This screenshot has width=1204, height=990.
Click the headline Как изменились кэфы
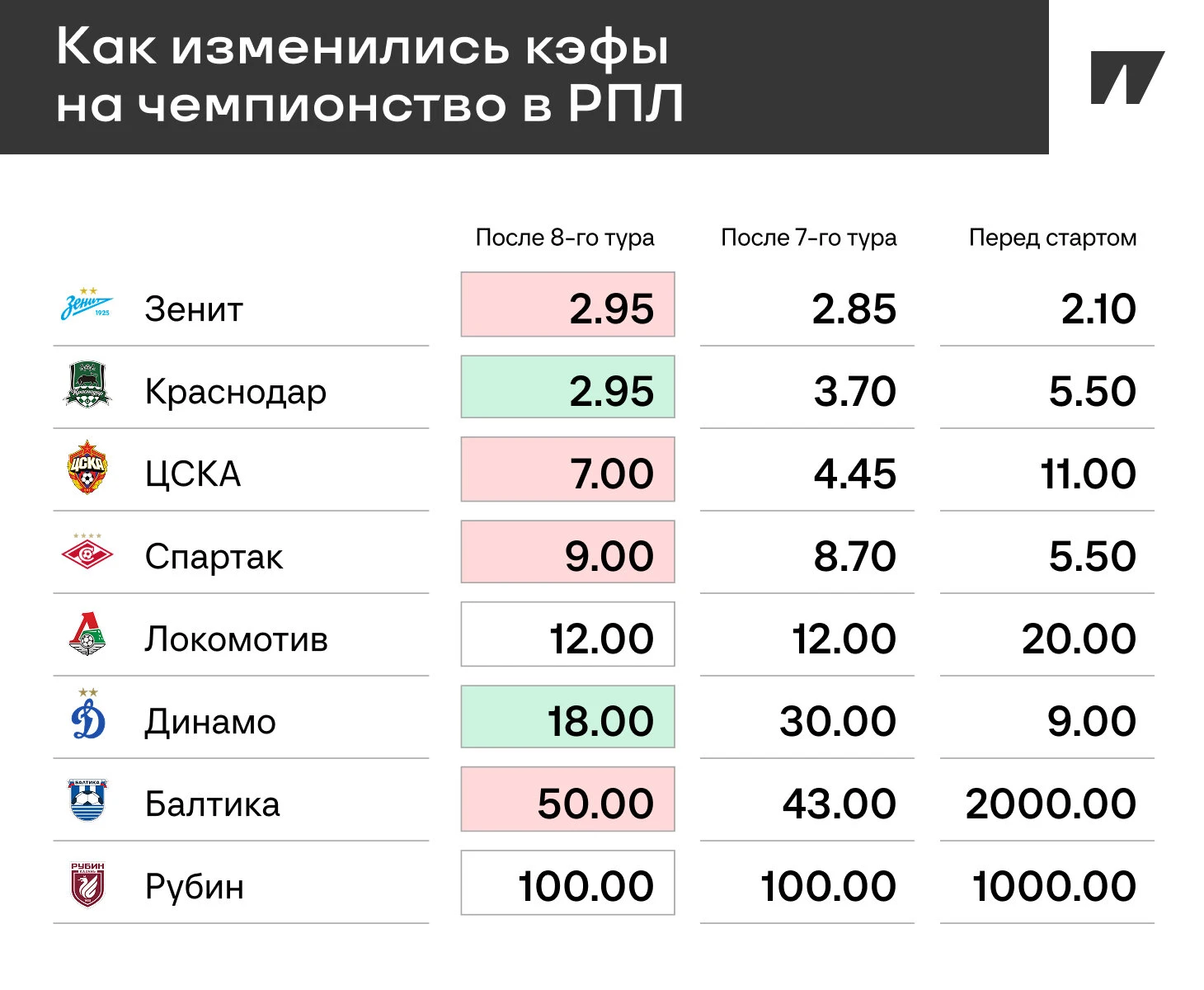point(363,47)
